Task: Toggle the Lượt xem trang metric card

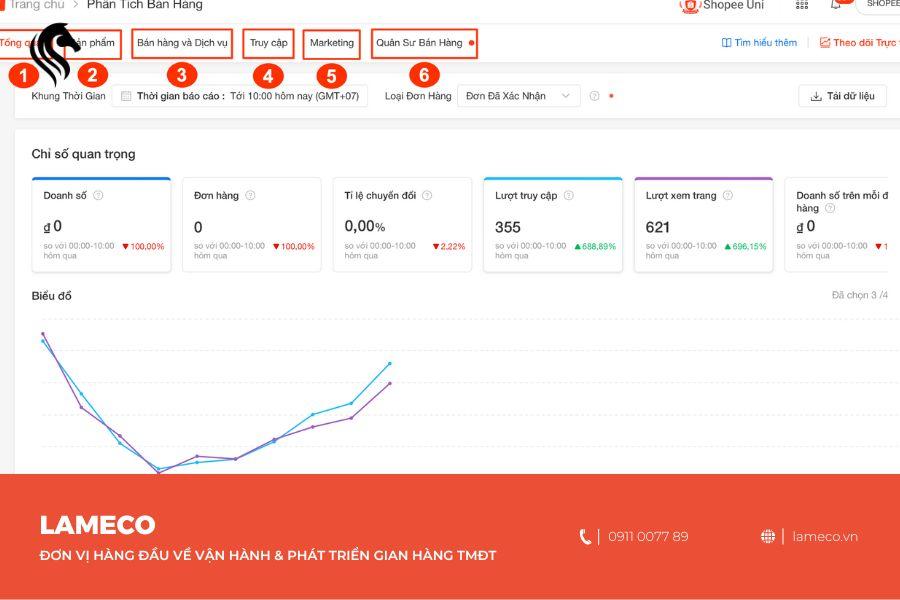Action: 704,224
